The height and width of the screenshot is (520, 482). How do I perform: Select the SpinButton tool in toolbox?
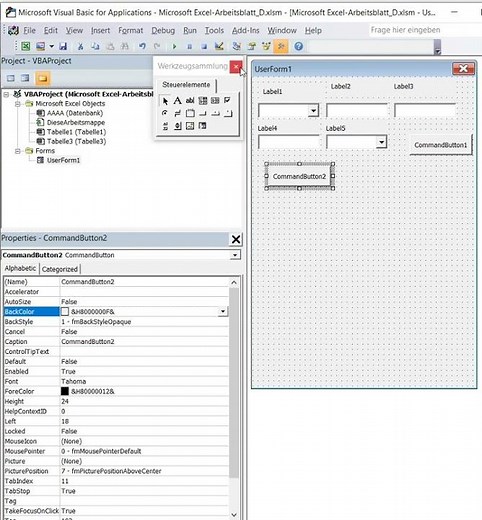[178, 126]
